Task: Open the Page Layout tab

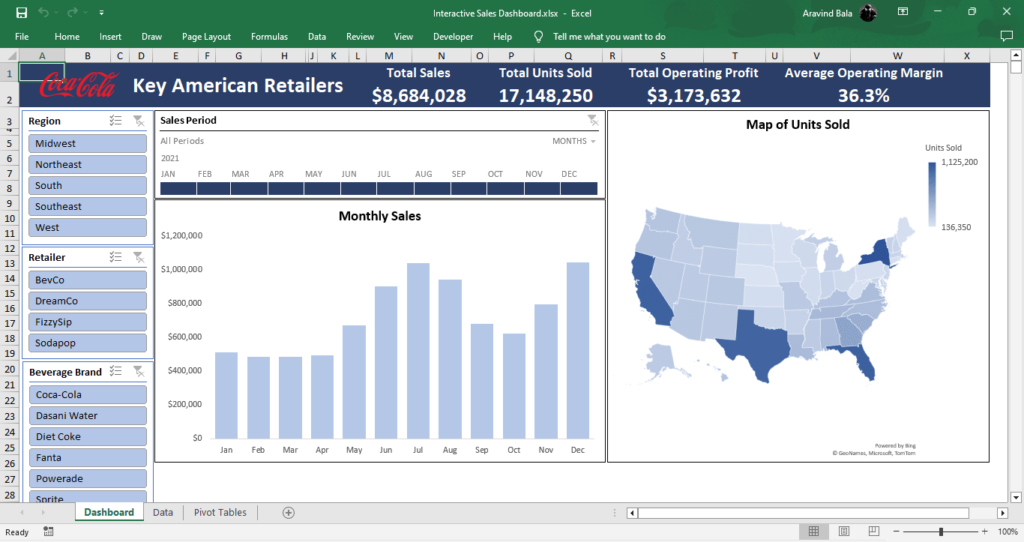Action: [206, 37]
